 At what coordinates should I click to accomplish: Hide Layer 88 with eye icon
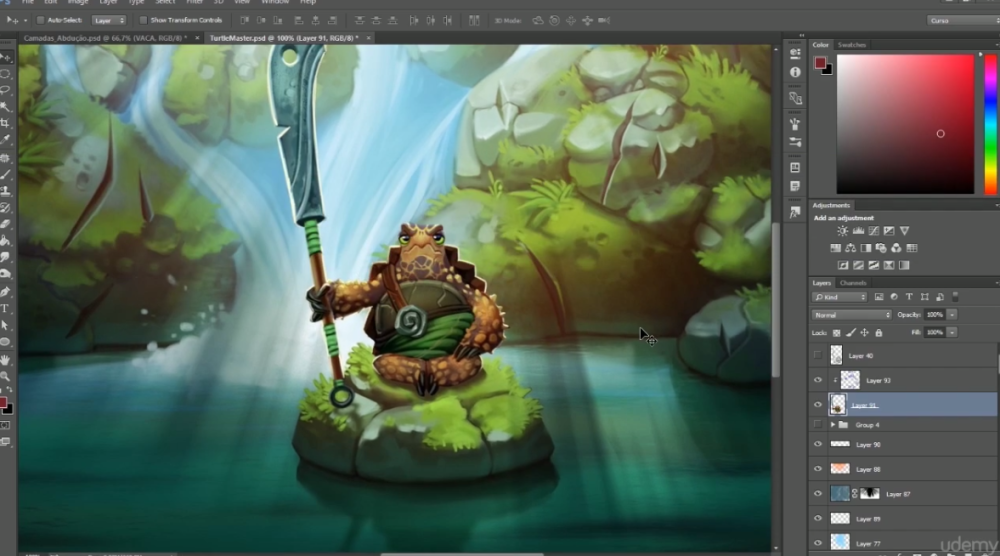[x=818, y=469]
